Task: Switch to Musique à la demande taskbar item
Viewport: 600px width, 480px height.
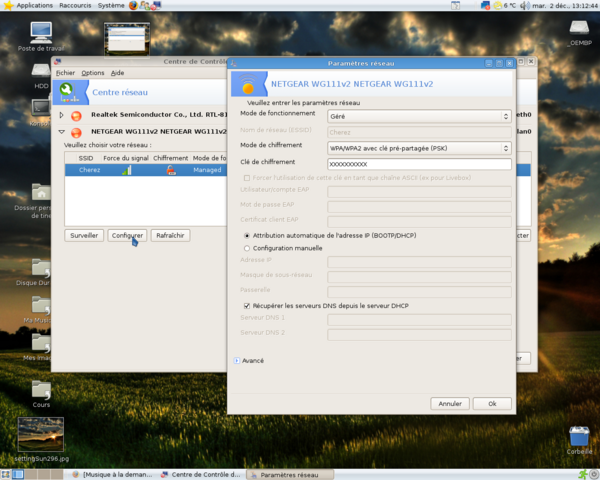Action: (112, 475)
